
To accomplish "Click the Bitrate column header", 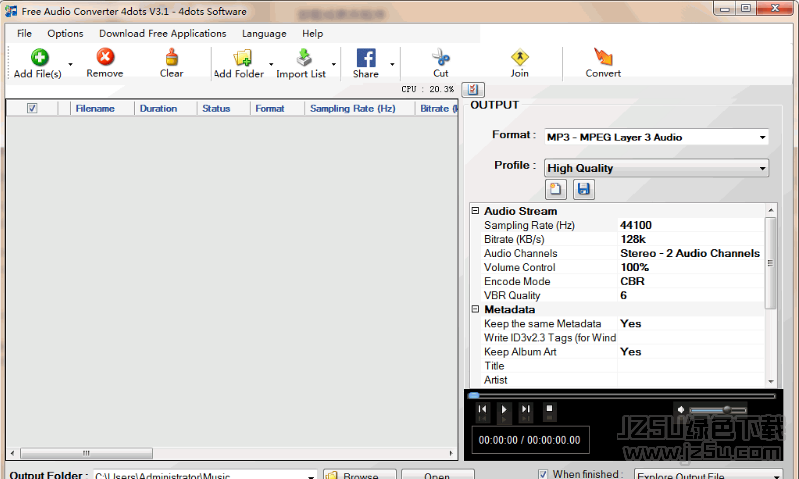I will tap(437, 109).
